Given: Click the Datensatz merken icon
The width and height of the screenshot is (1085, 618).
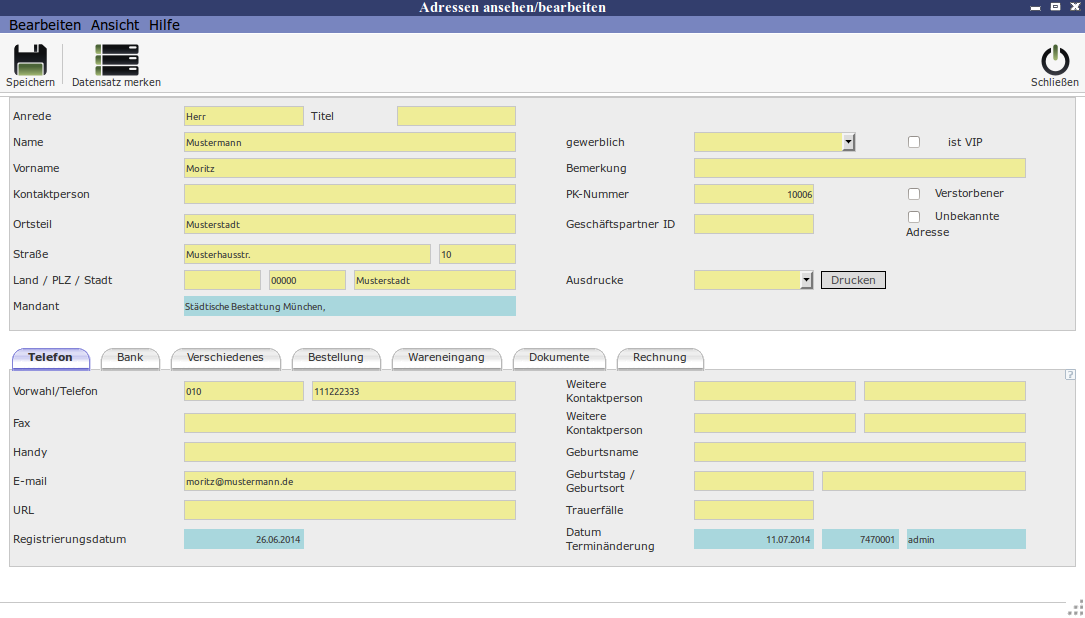Looking at the screenshot, I should pos(116,61).
